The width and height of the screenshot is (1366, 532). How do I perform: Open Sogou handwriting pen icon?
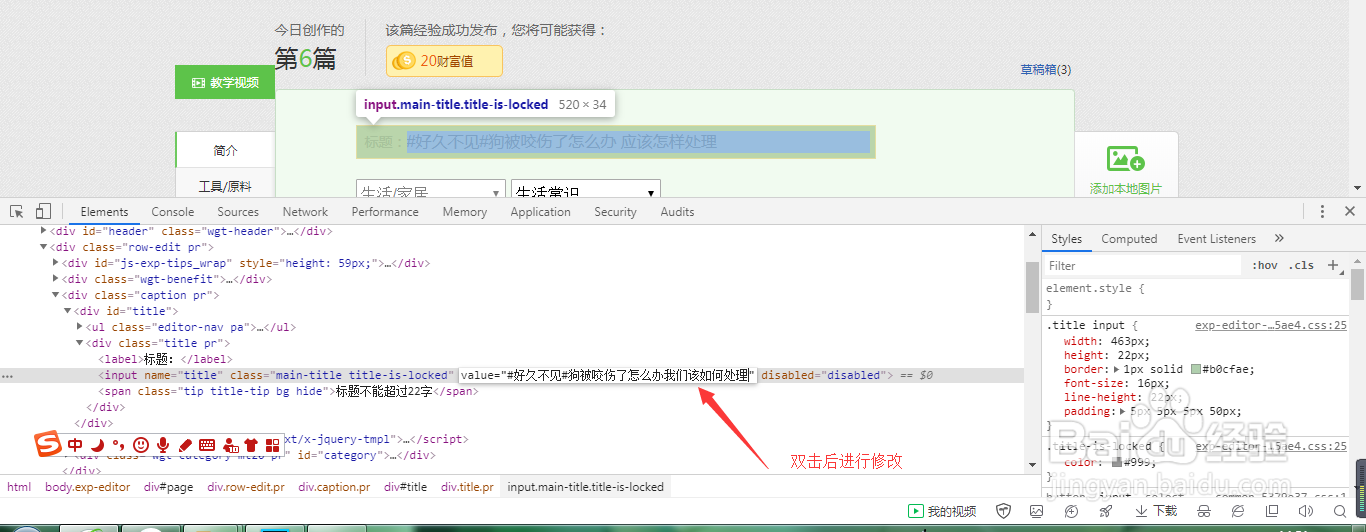185,445
